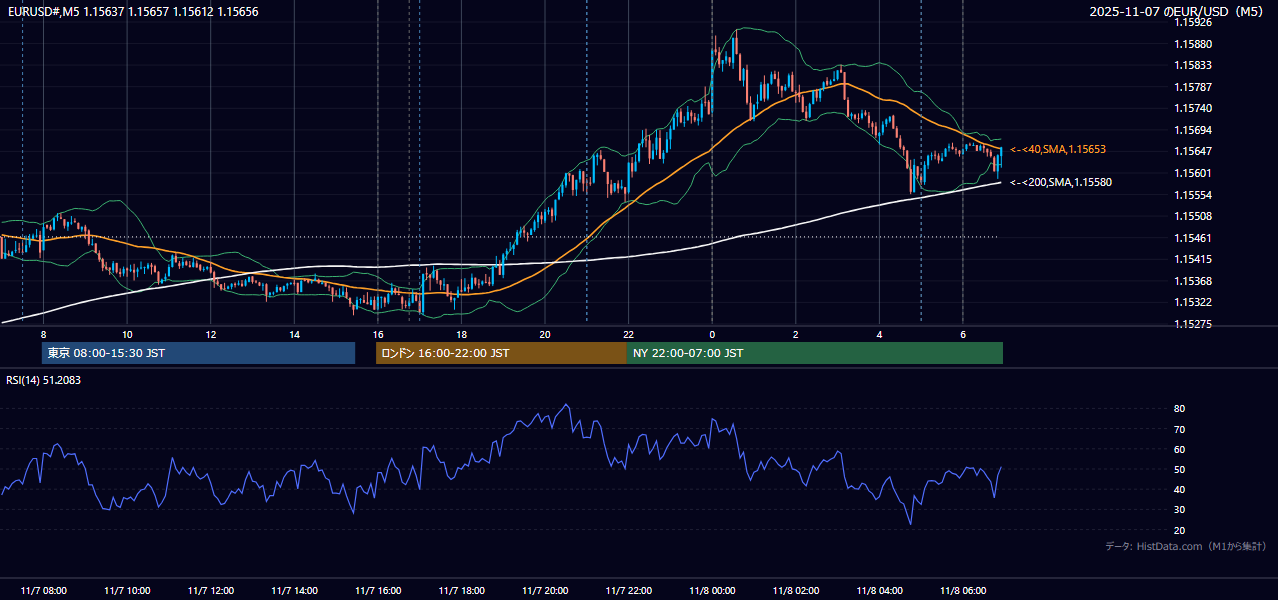Click price axis value 1.15694
This screenshot has width=1278, height=600.
pyautogui.click(x=1193, y=130)
